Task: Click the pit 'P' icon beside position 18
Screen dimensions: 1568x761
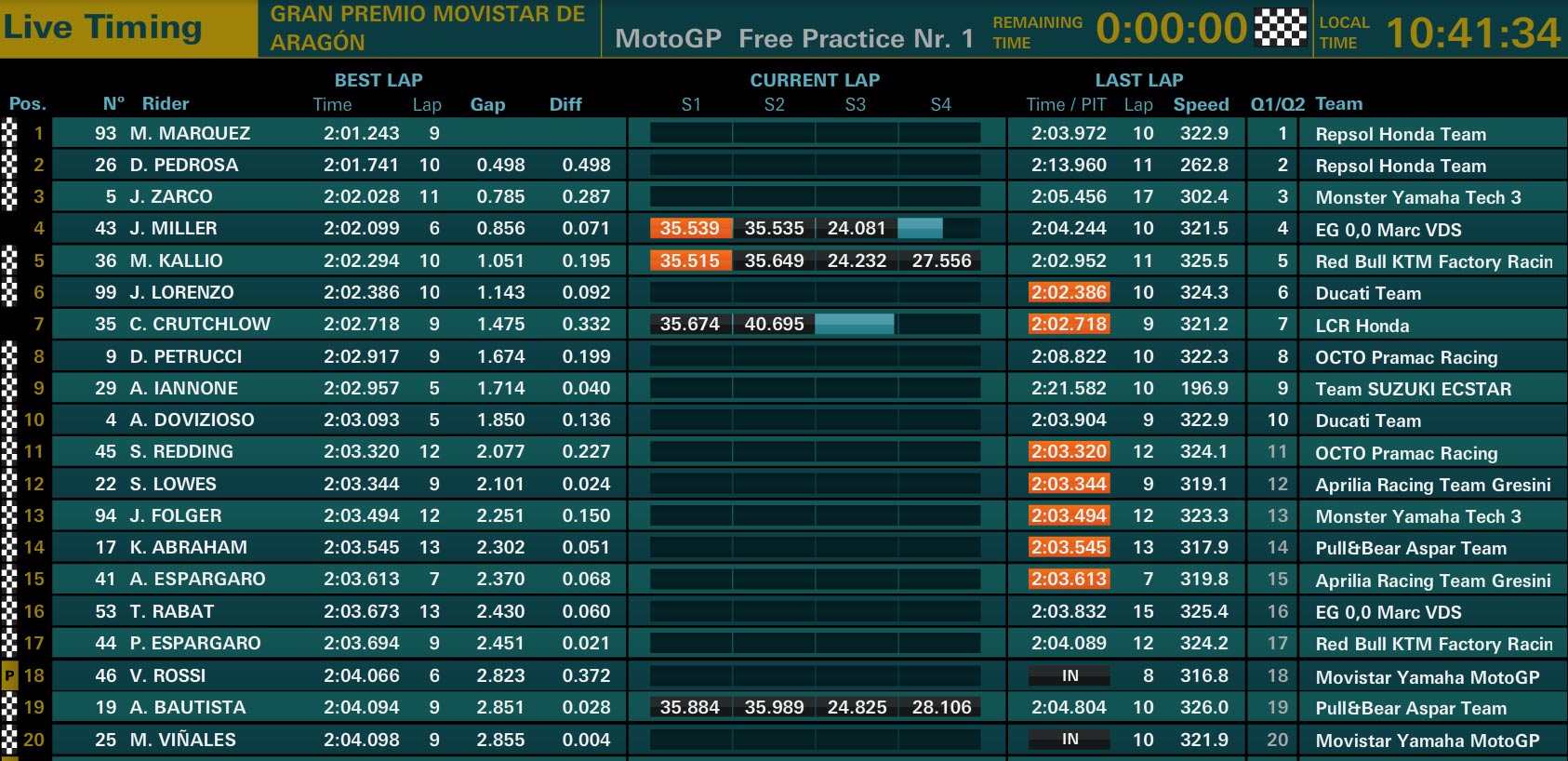Action: 9,675
